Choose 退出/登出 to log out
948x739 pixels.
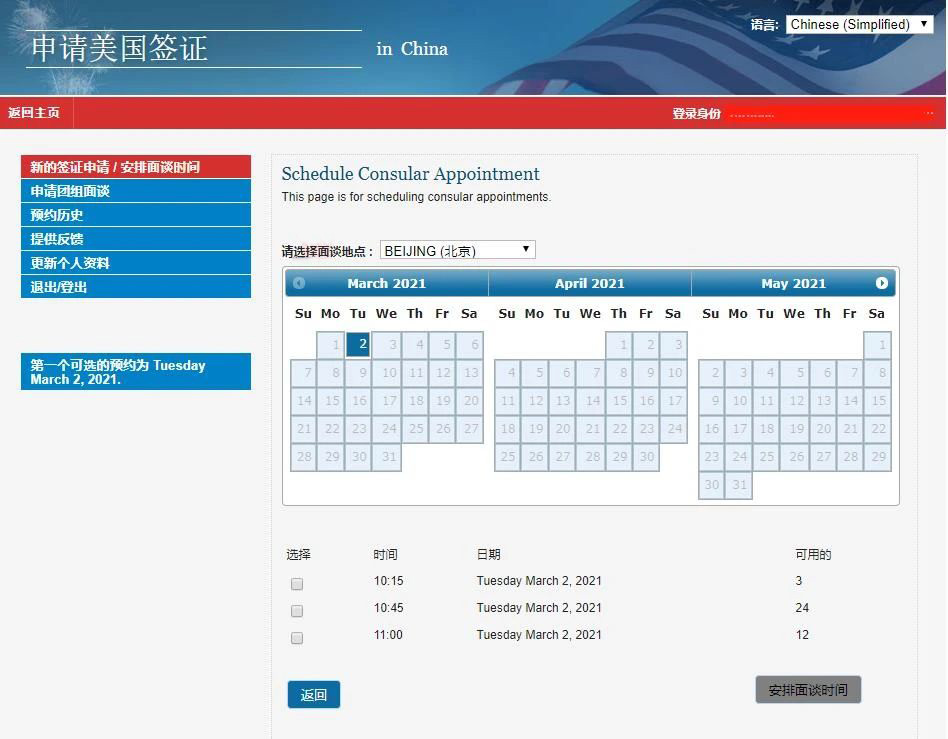[x=136, y=287]
